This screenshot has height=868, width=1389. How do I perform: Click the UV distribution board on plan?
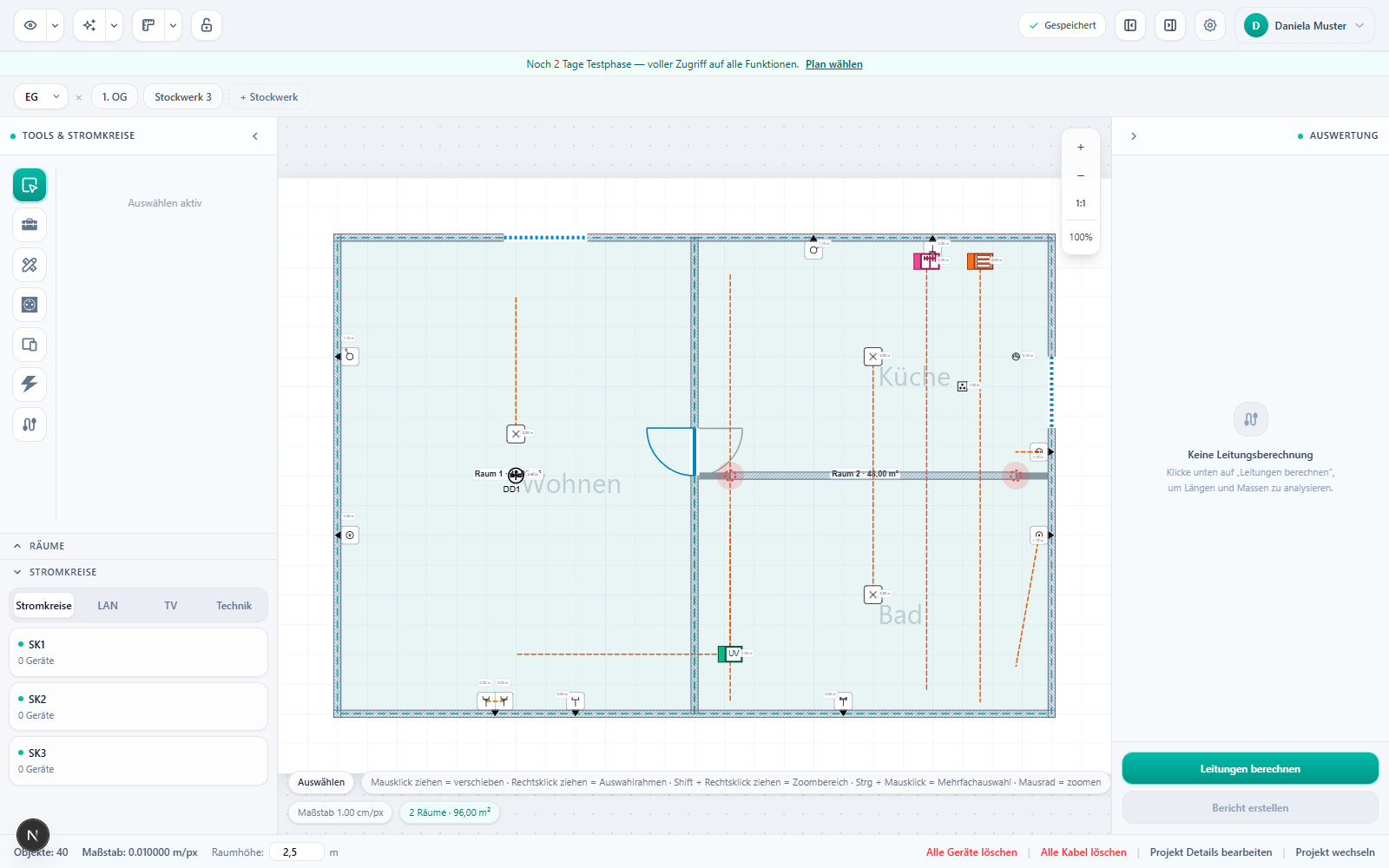click(x=730, y=654)
